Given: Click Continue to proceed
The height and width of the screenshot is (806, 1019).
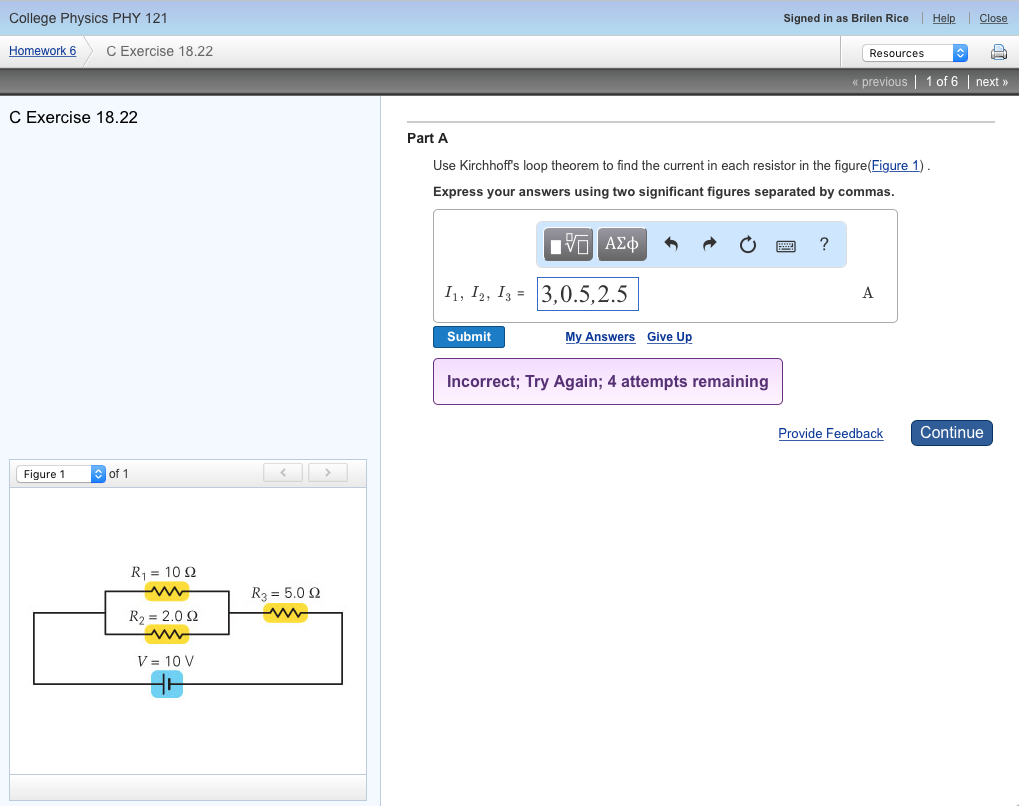Looking at the screenshot, I should point(950,432).
